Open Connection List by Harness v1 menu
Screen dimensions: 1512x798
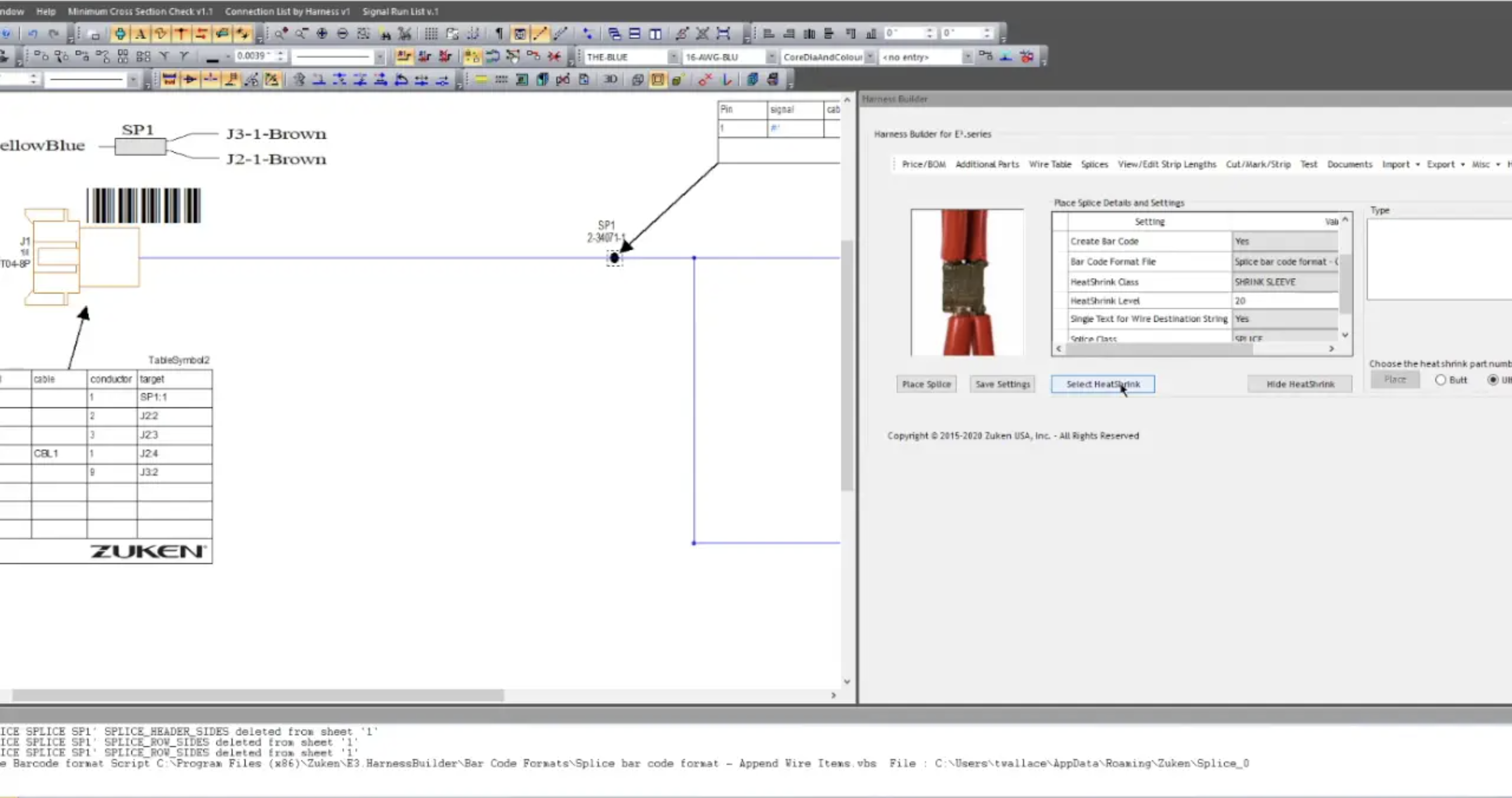[x=287, y=11]
